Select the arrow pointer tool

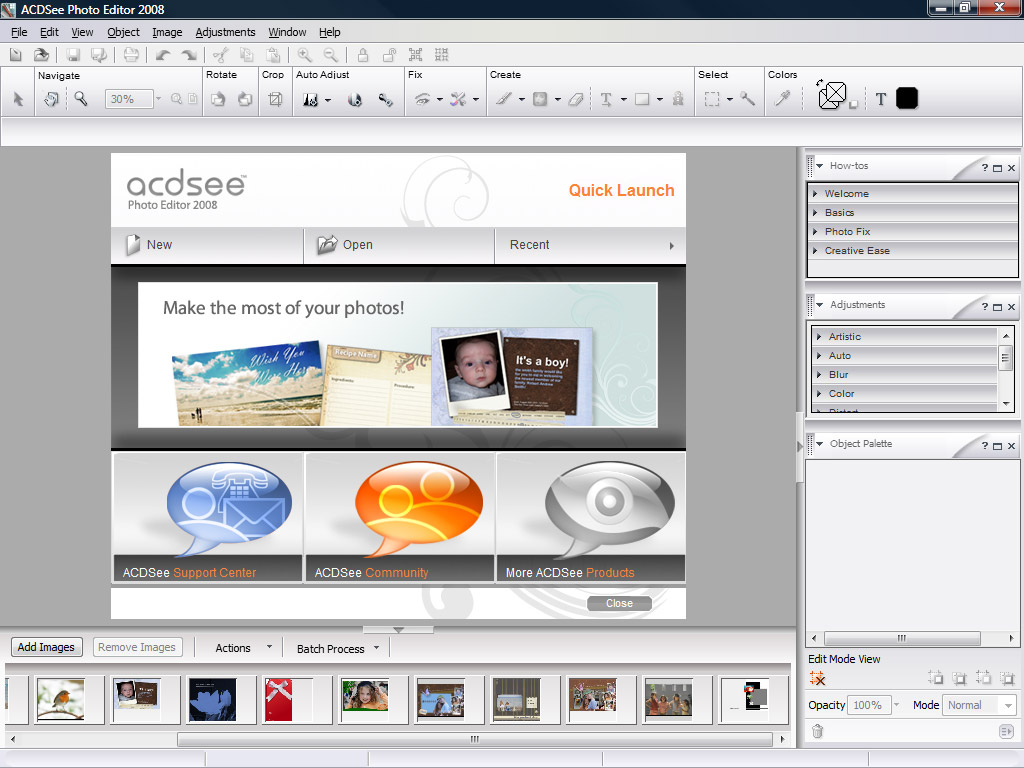coord(18,99)
